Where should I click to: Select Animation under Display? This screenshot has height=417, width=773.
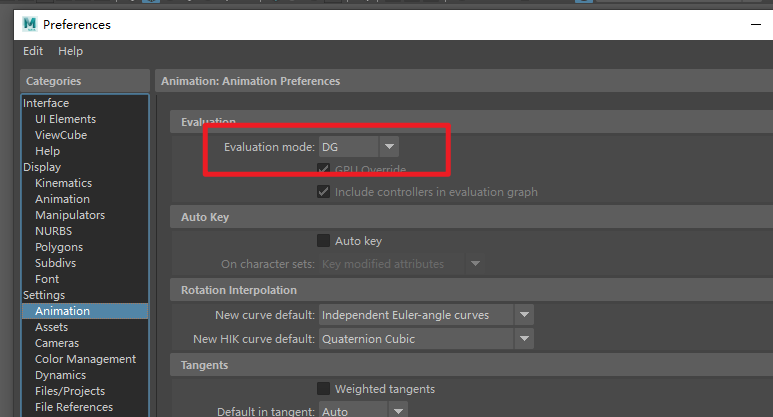62,199
